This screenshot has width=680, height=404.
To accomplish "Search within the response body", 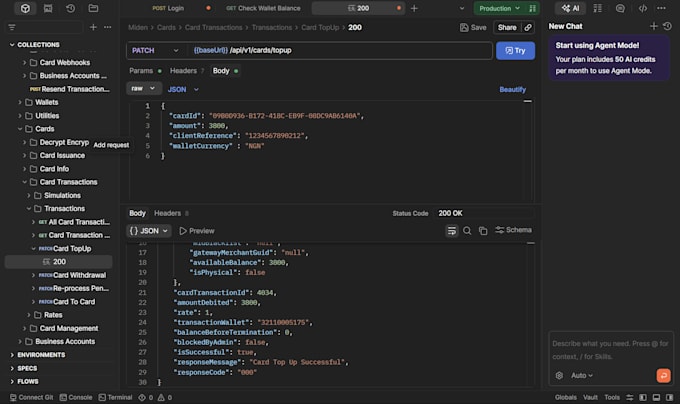I will (467, 231).
